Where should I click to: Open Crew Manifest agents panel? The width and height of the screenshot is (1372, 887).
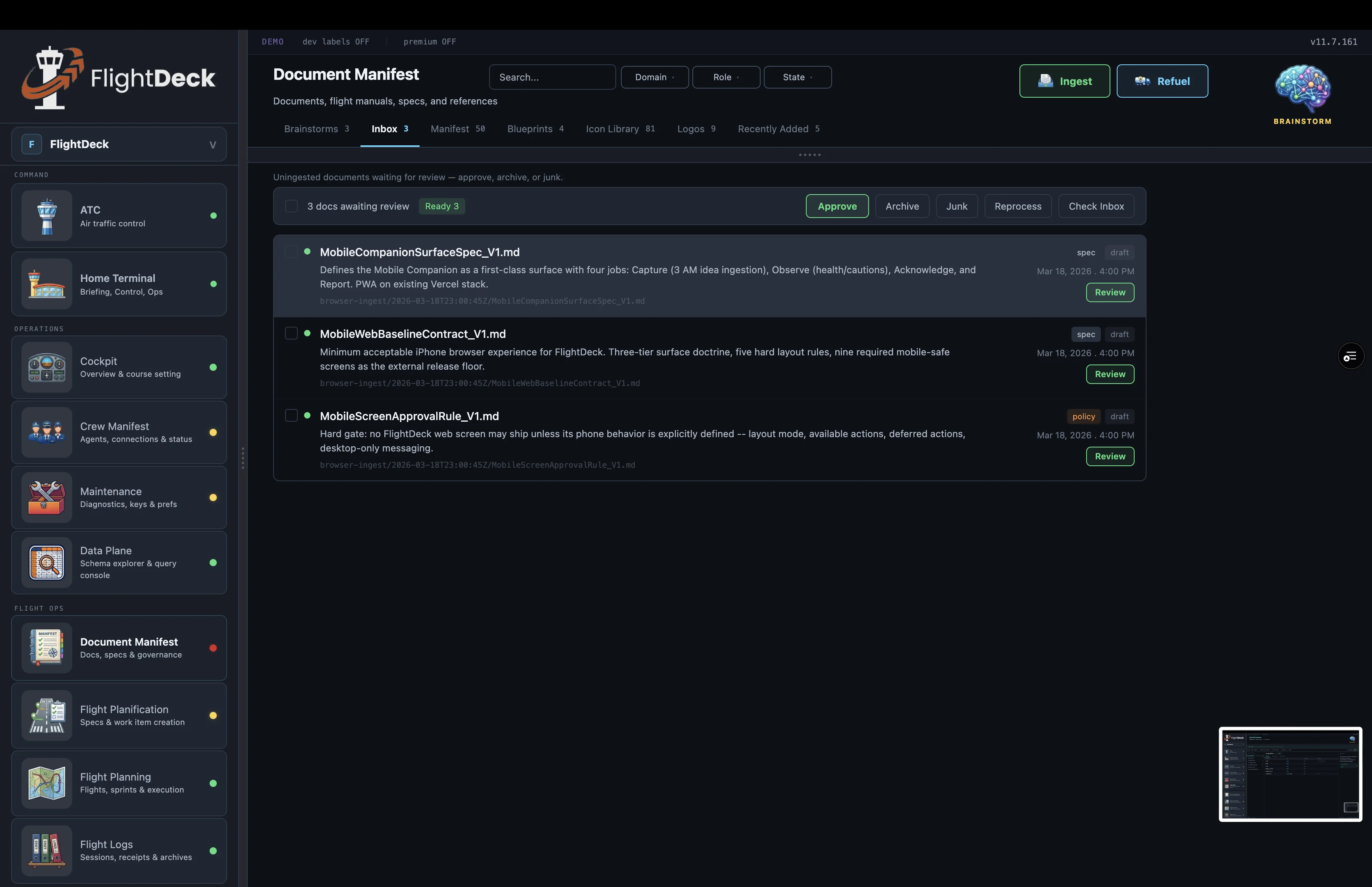119,432
